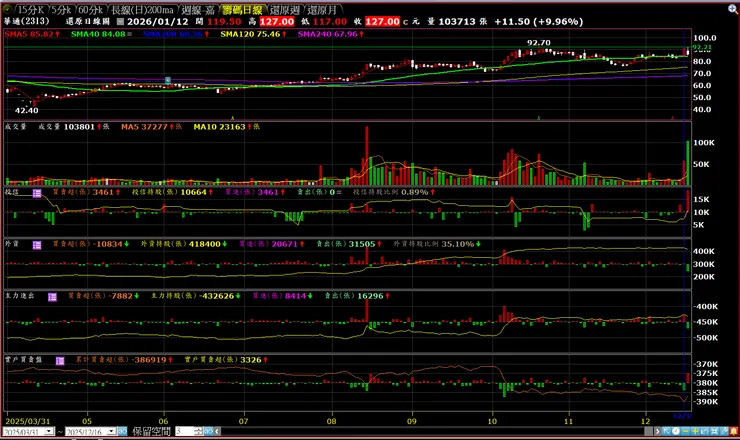Click the SMA120 75.46 indicator label

click(253, 34)
